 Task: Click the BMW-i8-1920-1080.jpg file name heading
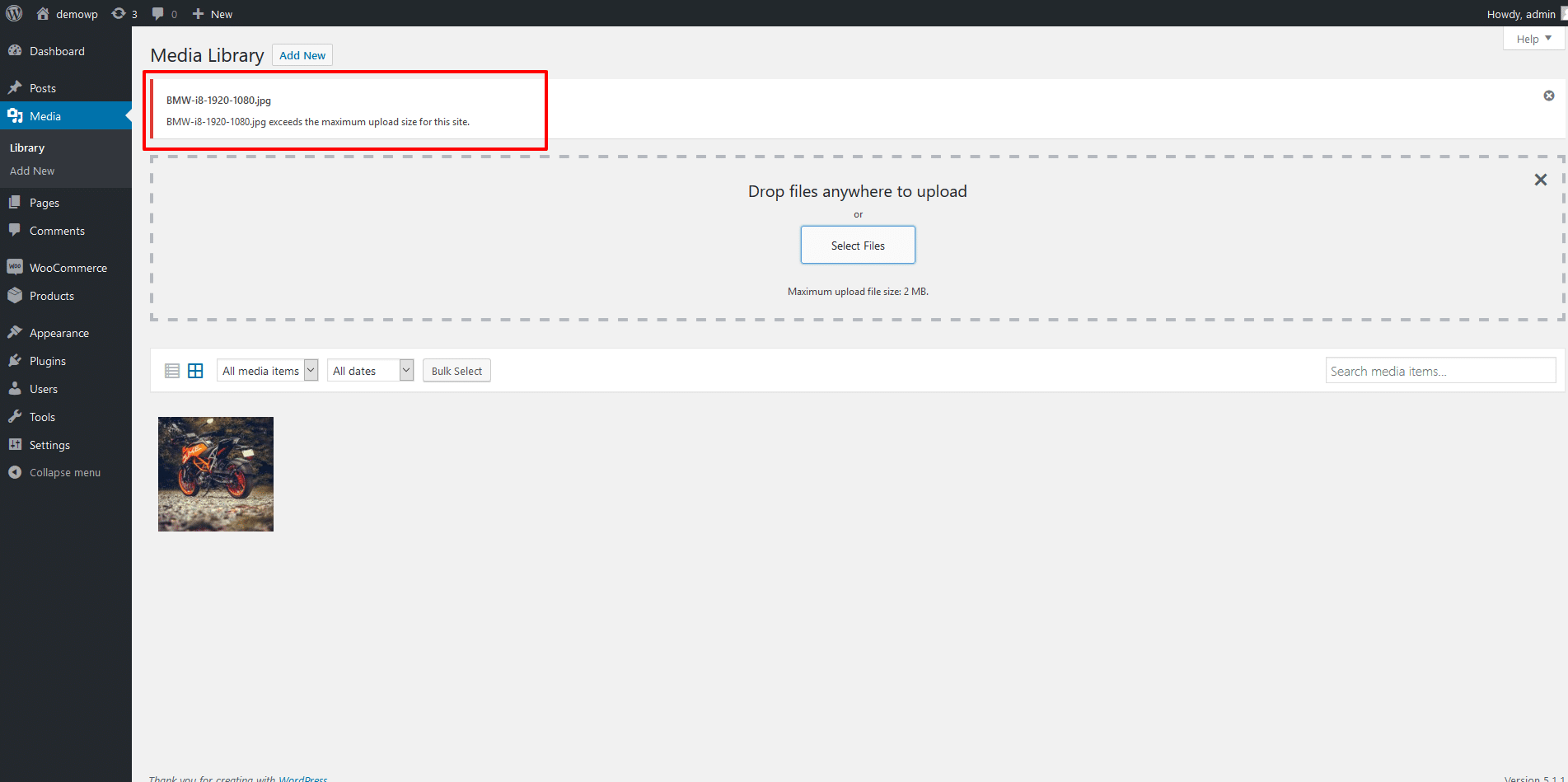pyautogui.click(x=218, y=101)
